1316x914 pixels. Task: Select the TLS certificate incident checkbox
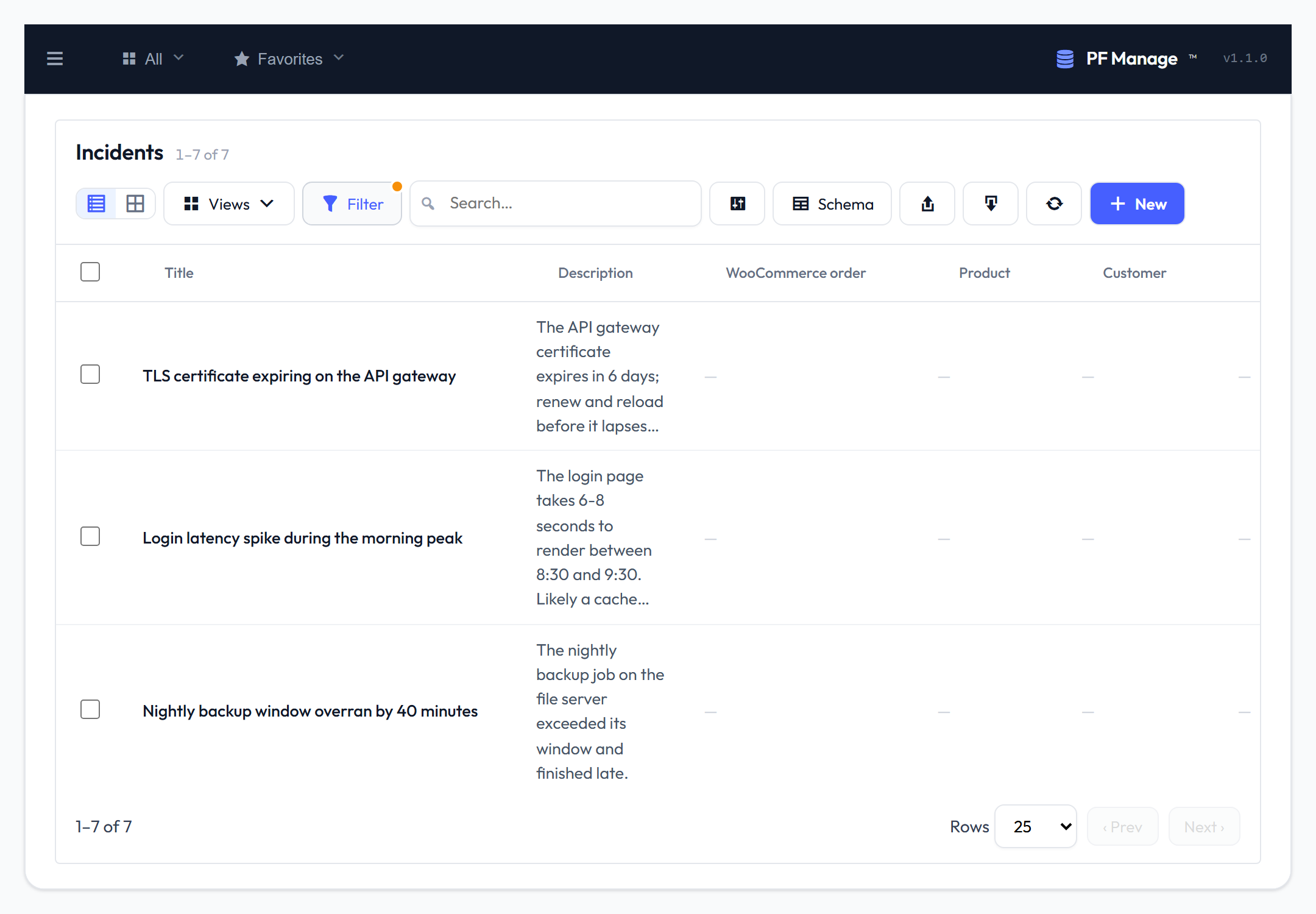pos(90,374)
